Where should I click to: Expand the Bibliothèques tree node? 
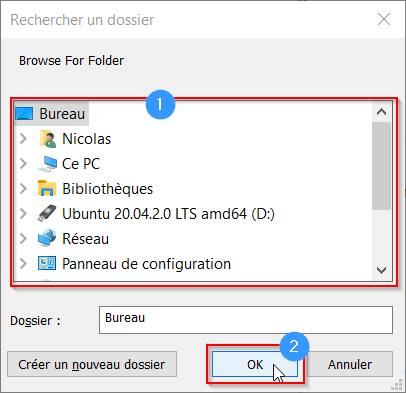tap(23, 189)
